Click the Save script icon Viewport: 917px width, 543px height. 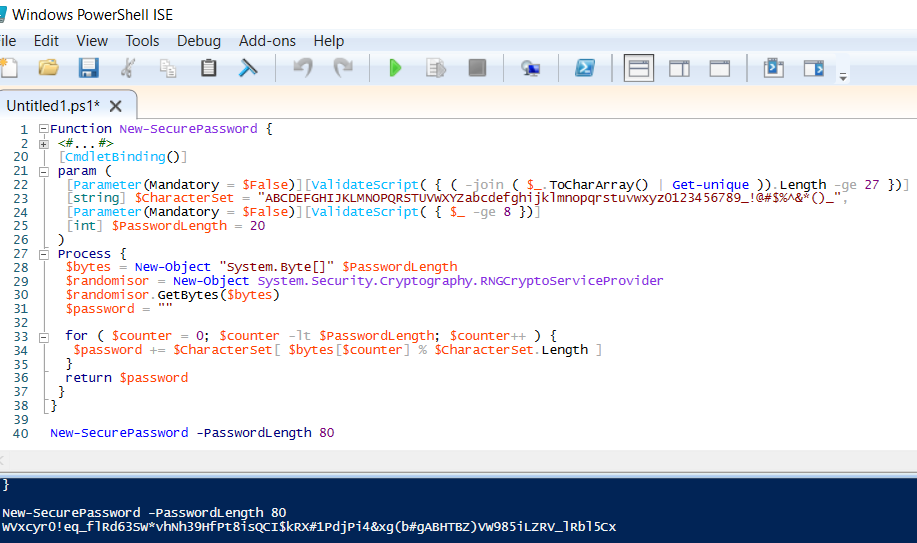(89, 68)
